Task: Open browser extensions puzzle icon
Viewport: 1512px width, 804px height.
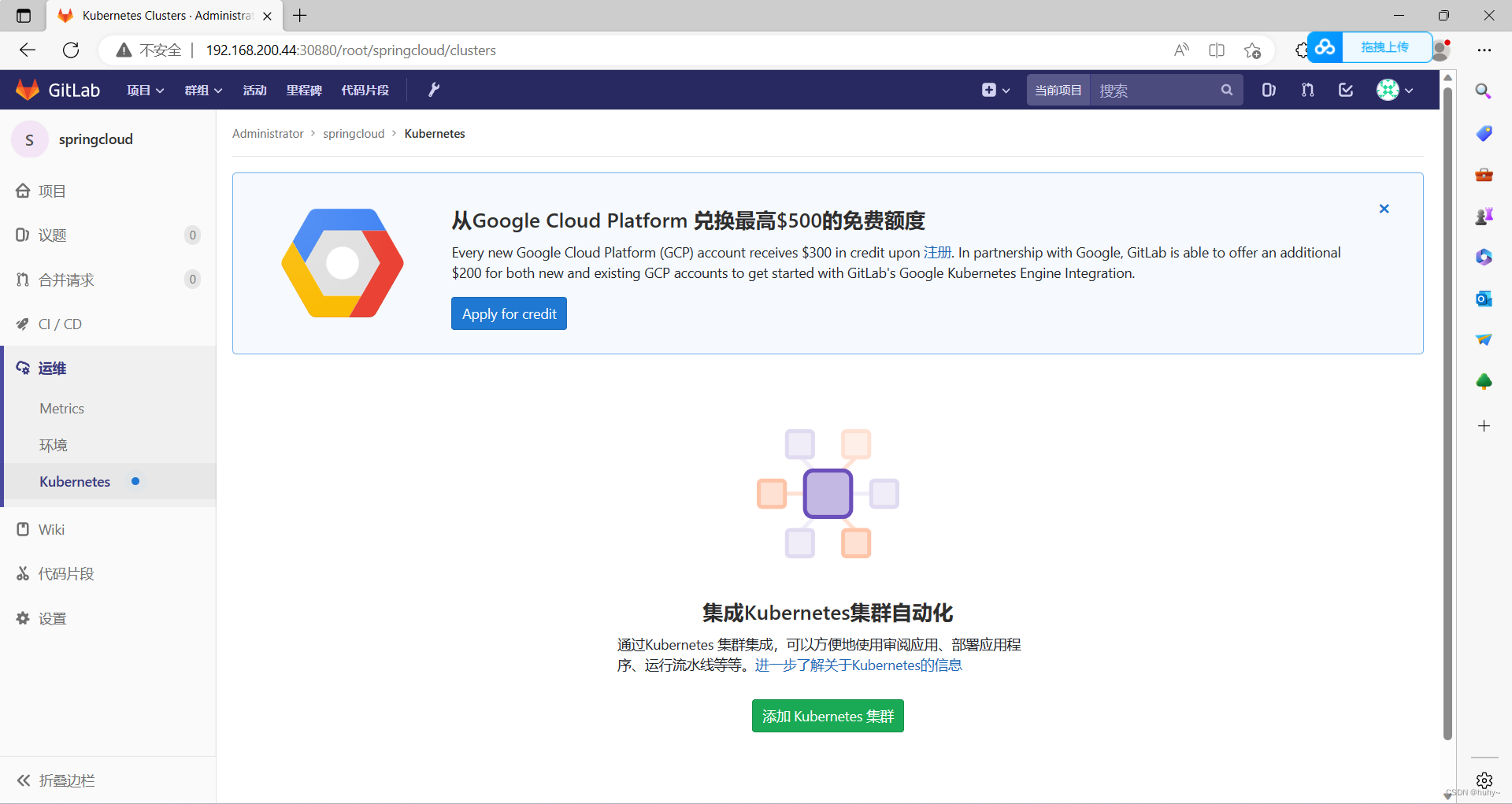Action: [x=1300, y=50]
